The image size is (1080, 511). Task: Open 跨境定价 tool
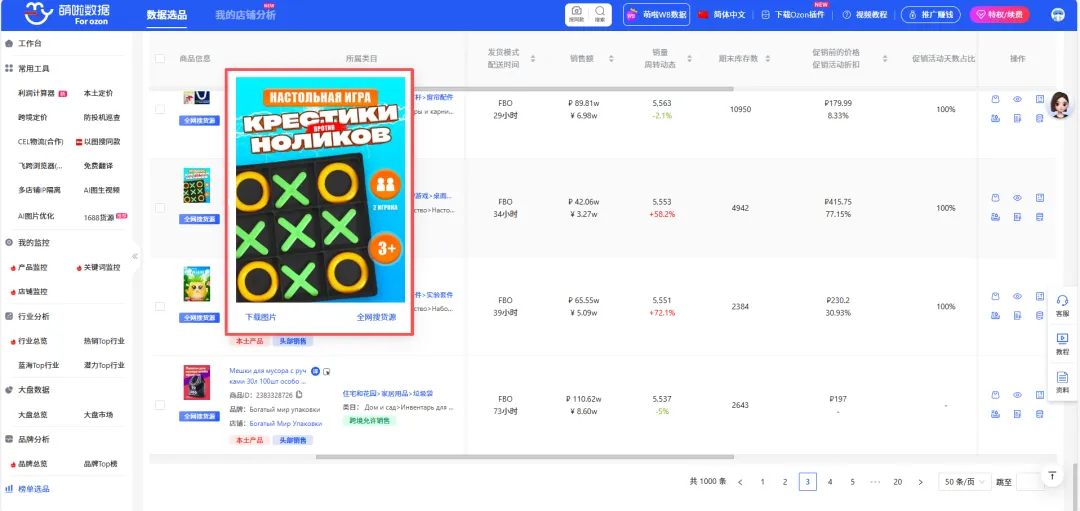pos(33,118)
